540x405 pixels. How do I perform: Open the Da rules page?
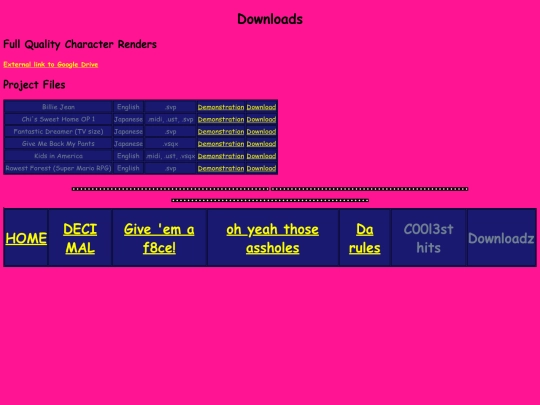point(365,238)
